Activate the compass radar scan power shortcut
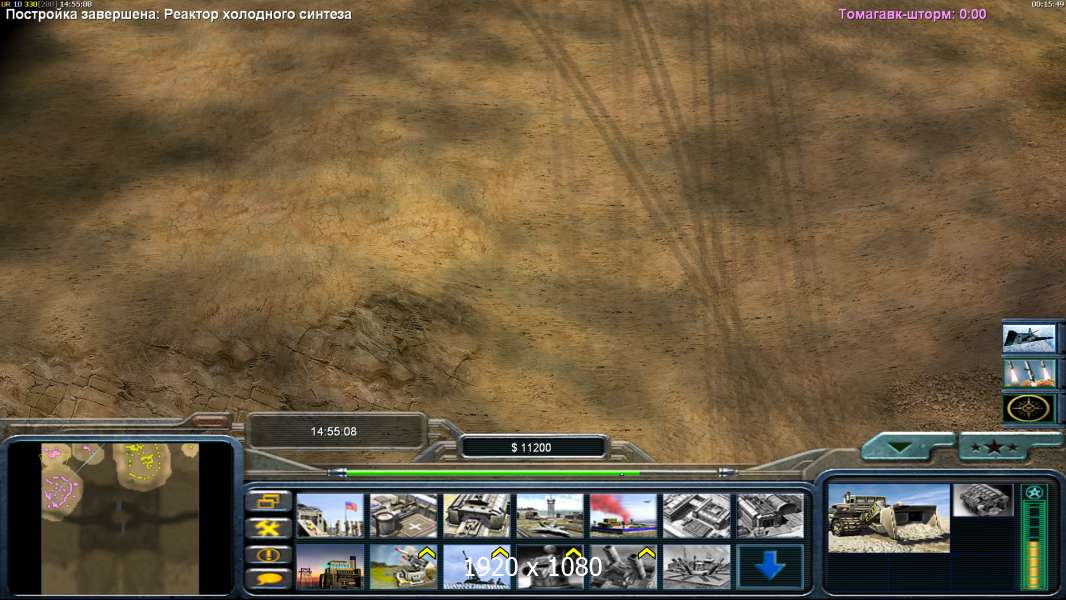Viewport: 1066px width, 600px height. coord(1029,408)
